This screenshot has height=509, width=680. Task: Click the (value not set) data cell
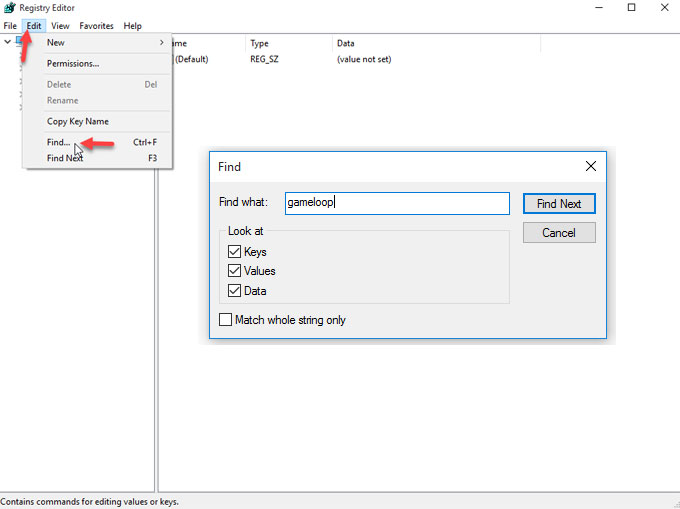pos(364,59)
